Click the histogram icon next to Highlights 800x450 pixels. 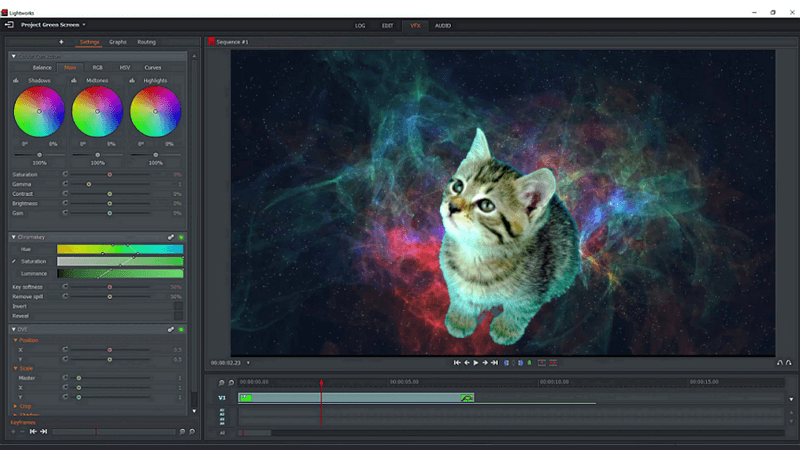click(x=132, y=81)
